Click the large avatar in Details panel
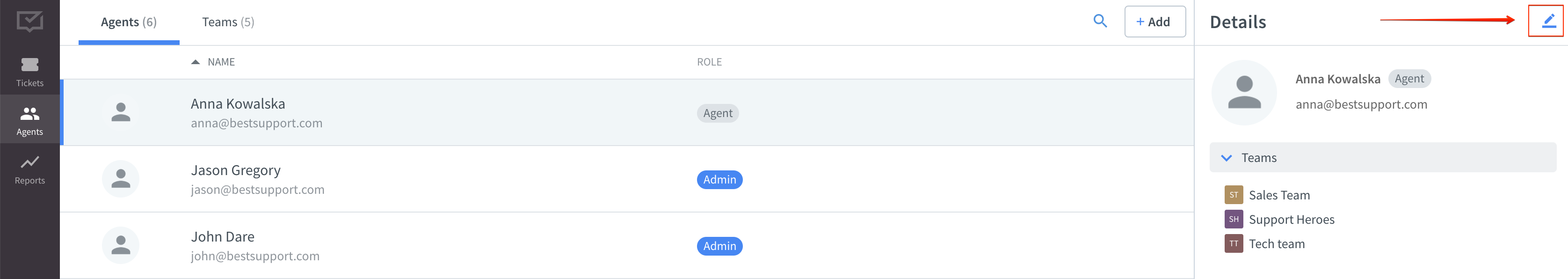 click(x=1243, y=93)
